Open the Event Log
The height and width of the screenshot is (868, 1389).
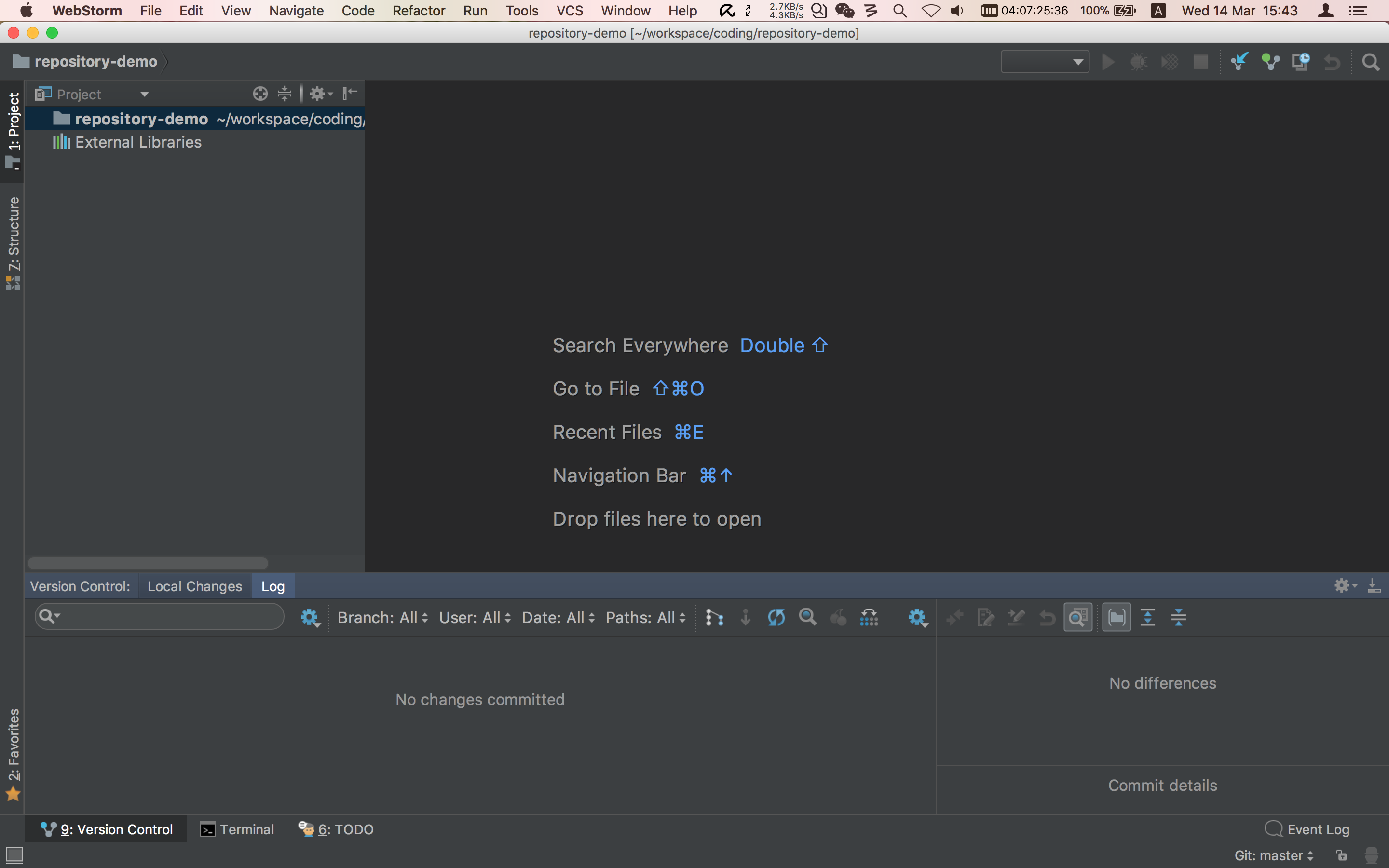pyautogui.click(x=1318, y=828)
